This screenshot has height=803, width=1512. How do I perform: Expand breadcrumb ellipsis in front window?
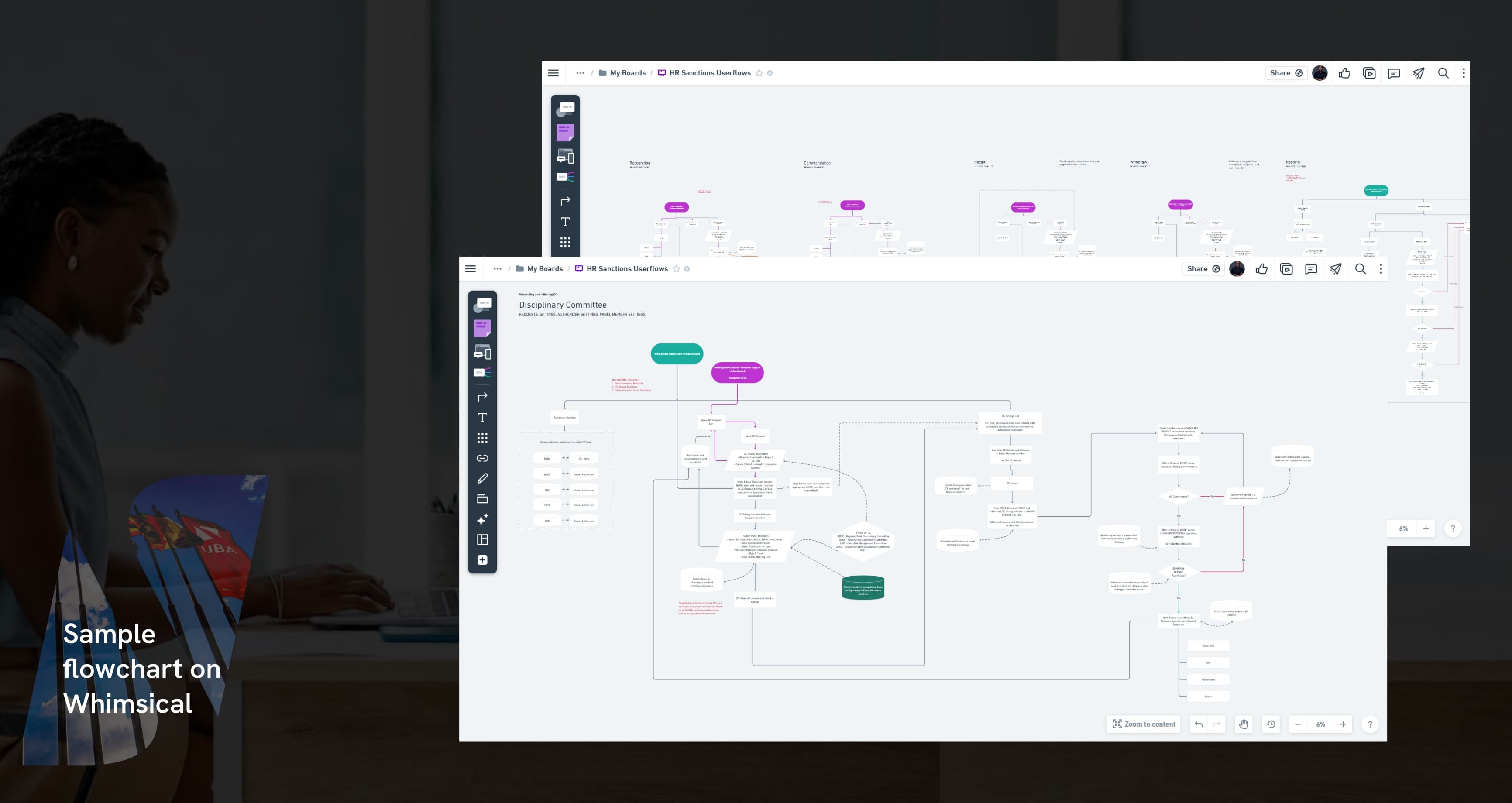tap(497, 269)
